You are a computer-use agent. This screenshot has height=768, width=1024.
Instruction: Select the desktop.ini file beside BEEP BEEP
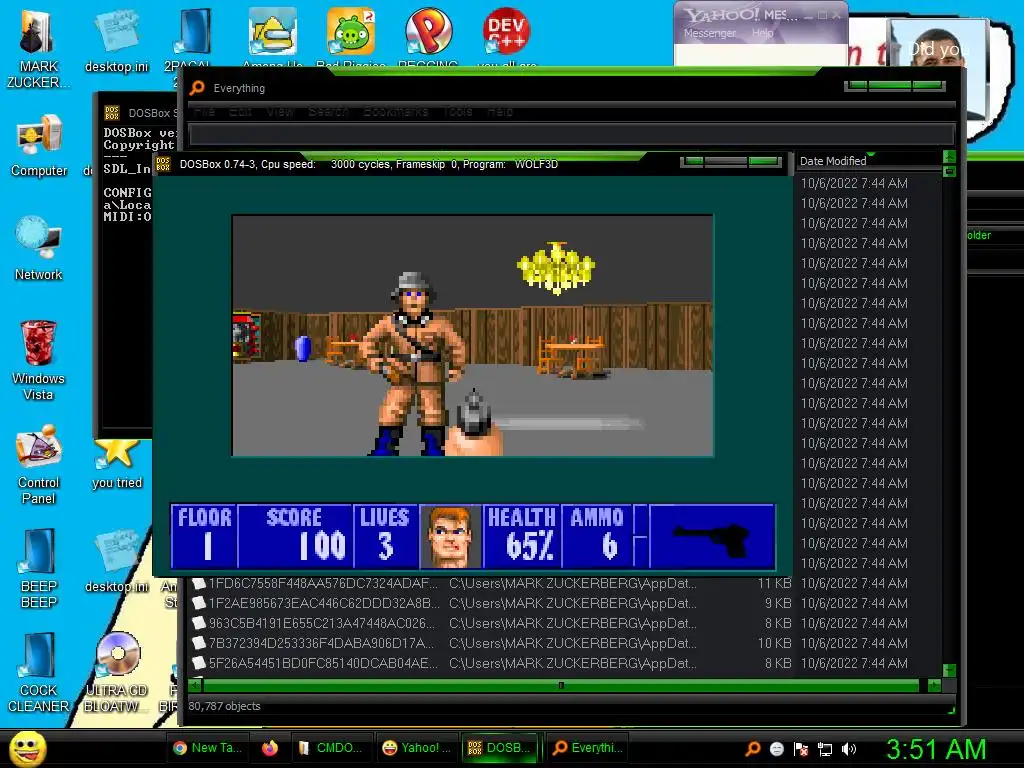point(117,560)
